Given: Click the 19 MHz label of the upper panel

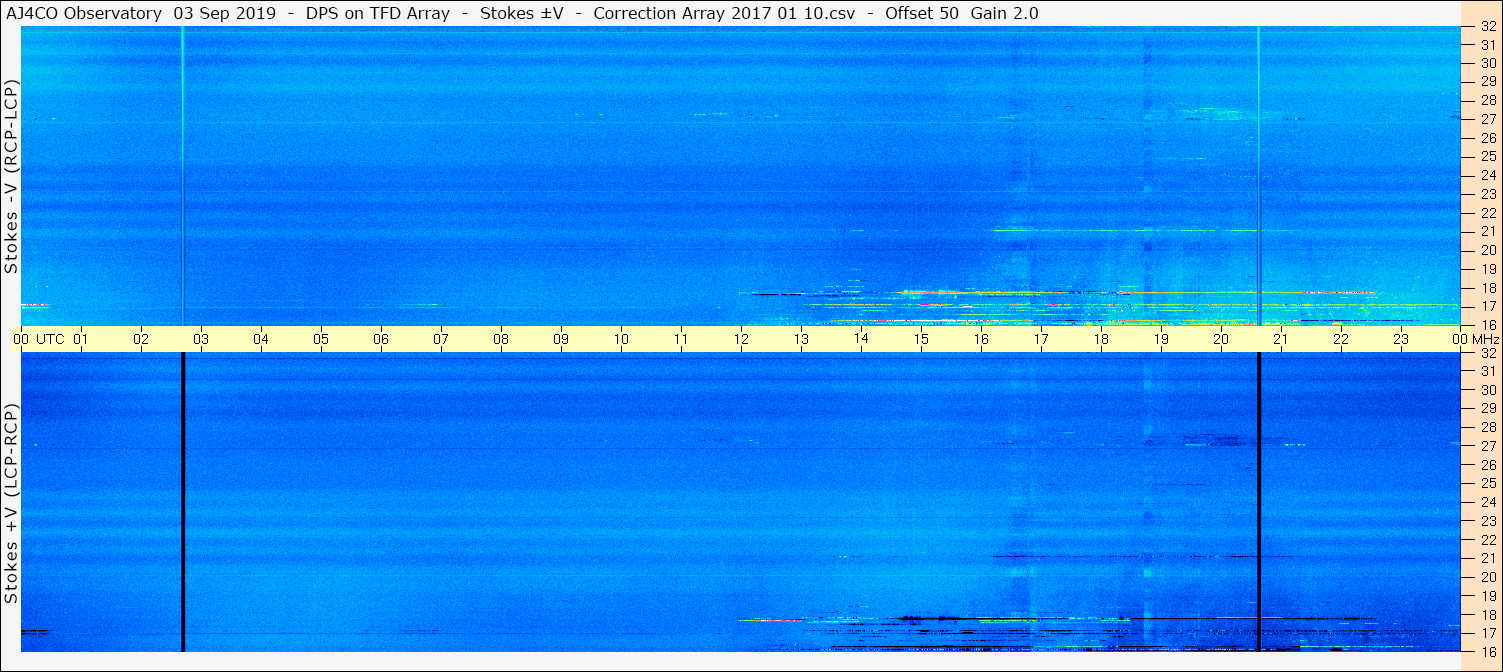Looking at the screenshot, I should tap(1488, 269).
